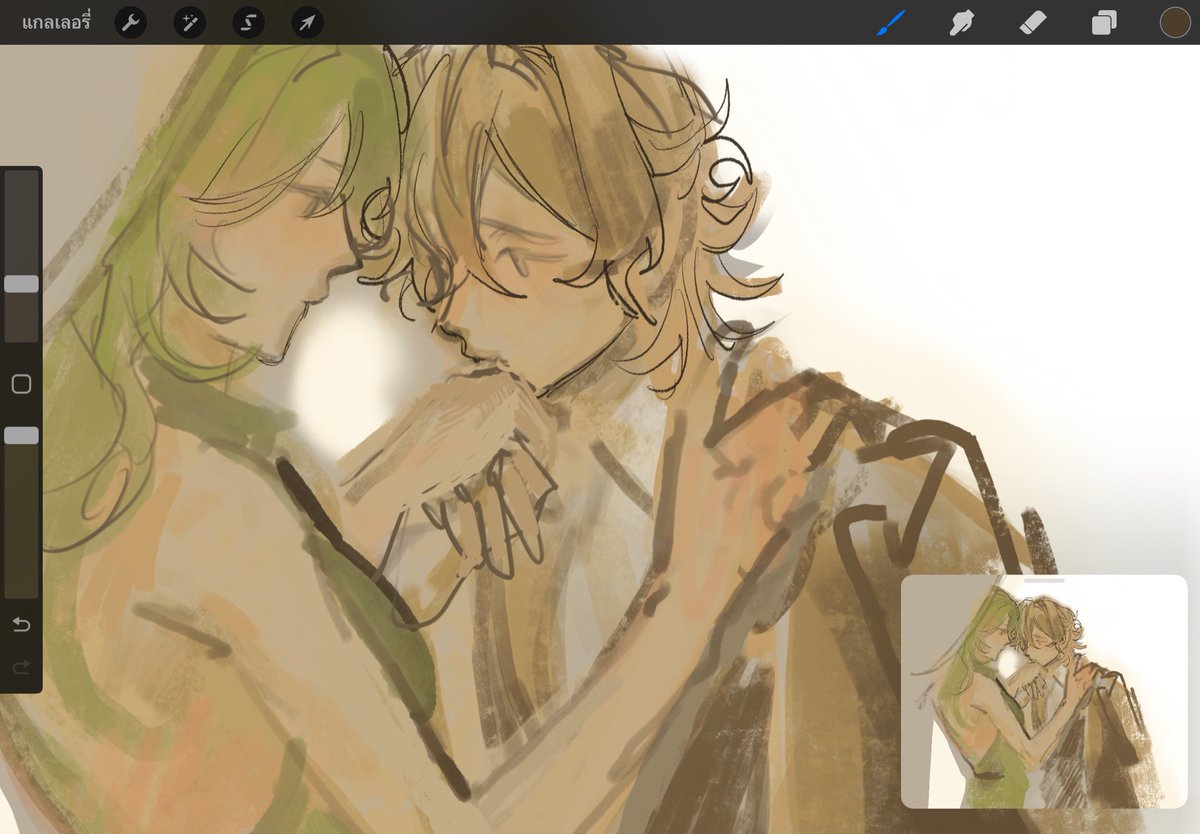Activate the Transform arrow tool
The width and height of the screenshot is (1200, 834).
click(x=307, y=22)
